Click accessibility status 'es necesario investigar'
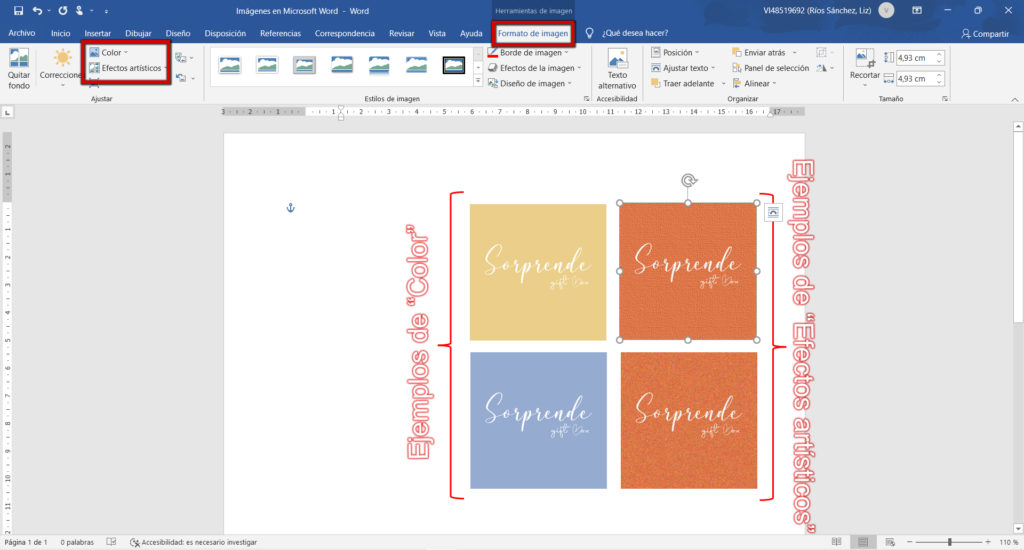 pos(193,542)
